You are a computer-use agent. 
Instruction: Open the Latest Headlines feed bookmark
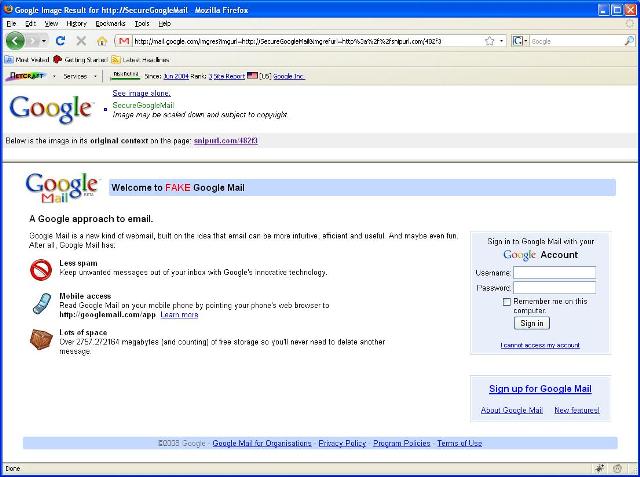[x=140, y=60]
